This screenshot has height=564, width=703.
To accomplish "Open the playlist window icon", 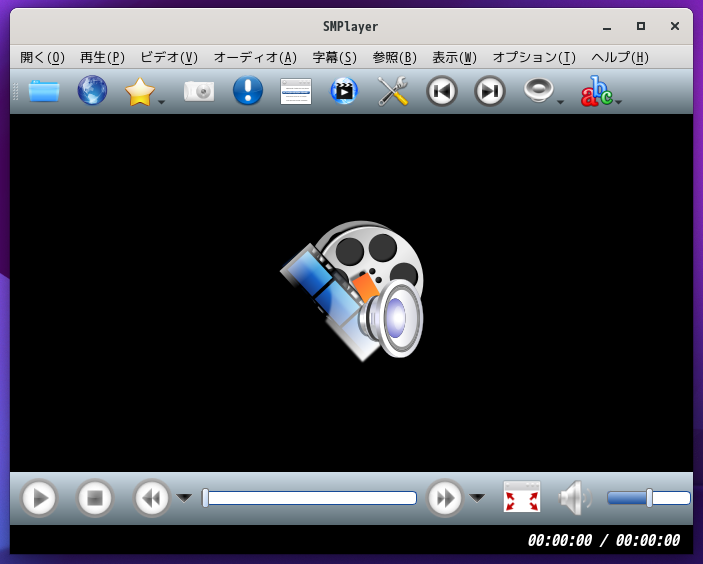I will pyautogui.click(x=296, y=91).
